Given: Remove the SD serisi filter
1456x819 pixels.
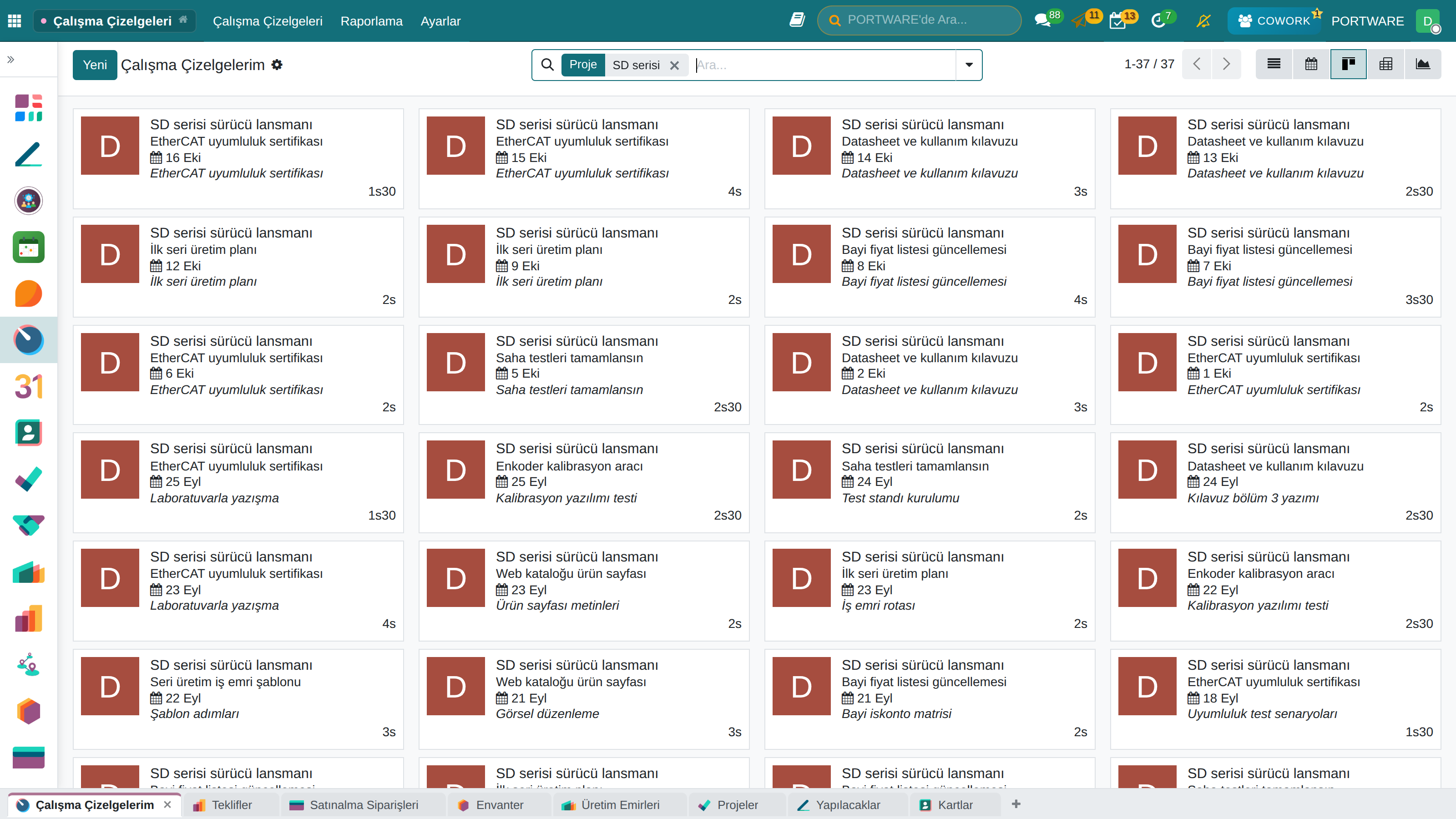Looking at the screenshot, I should pyautogui.click(x=674, y=65).
